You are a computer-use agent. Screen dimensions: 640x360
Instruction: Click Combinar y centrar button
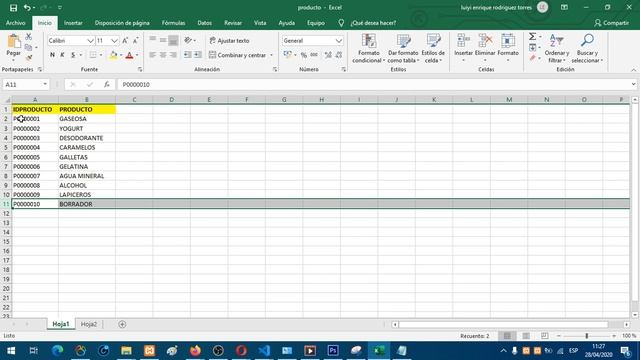[238, 55]
